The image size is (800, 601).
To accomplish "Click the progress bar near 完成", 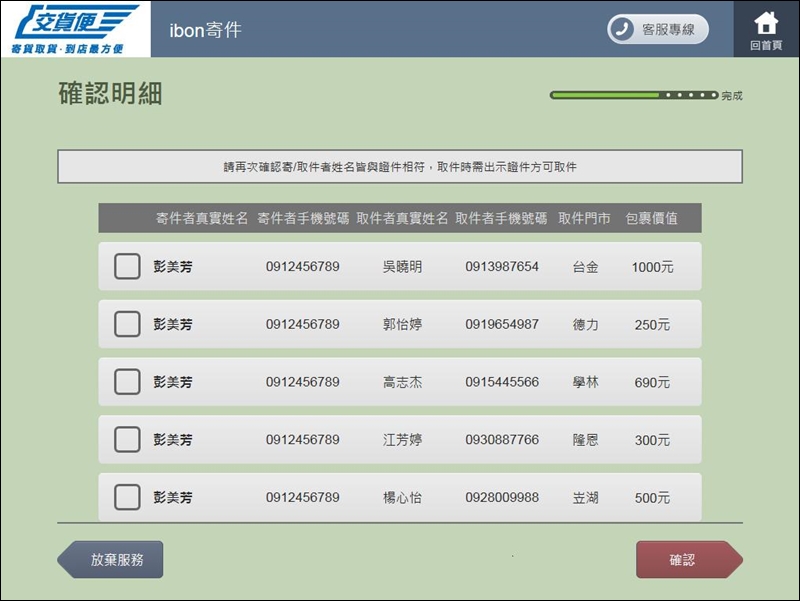I will (633, 96).
